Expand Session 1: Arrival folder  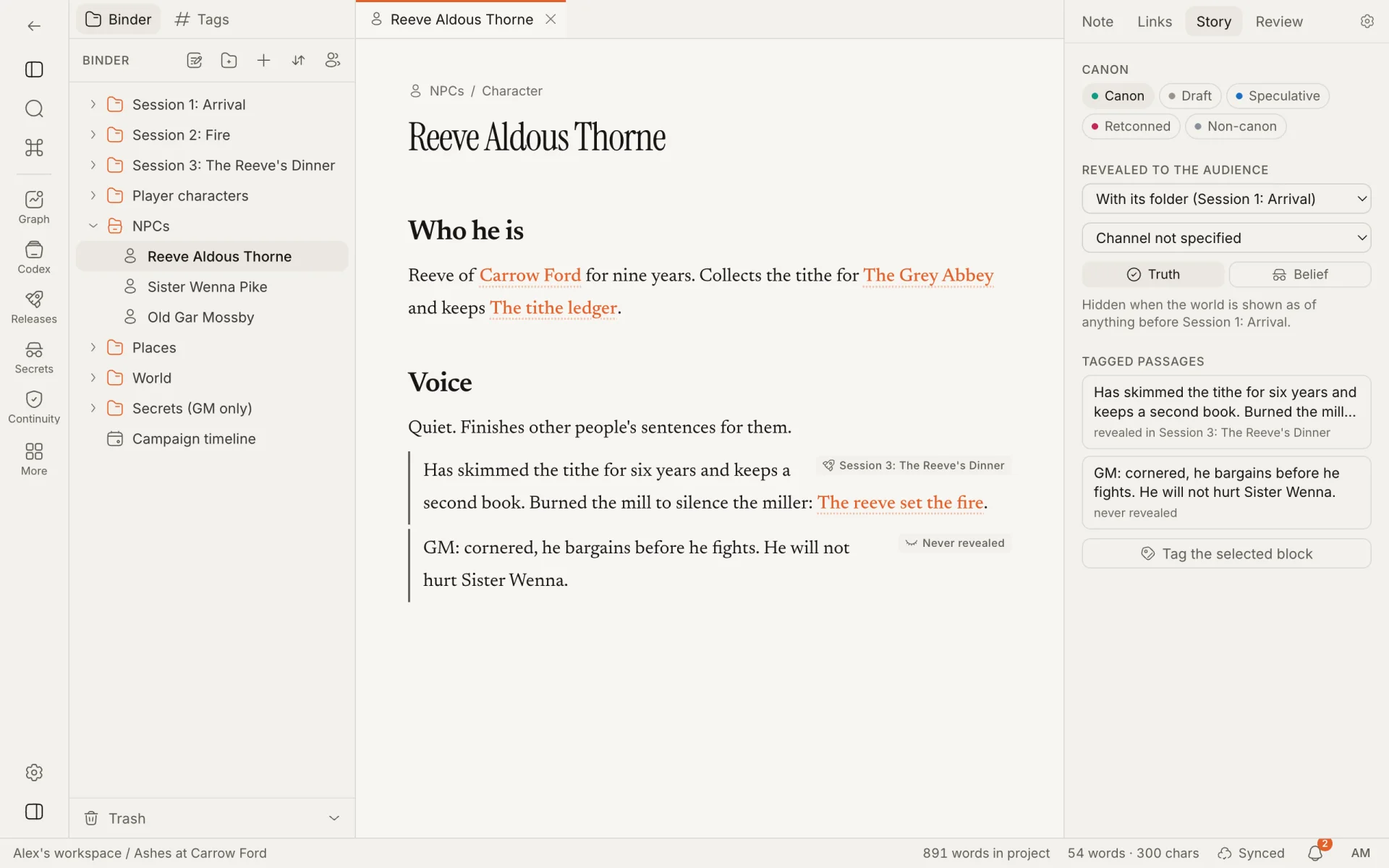93,104
